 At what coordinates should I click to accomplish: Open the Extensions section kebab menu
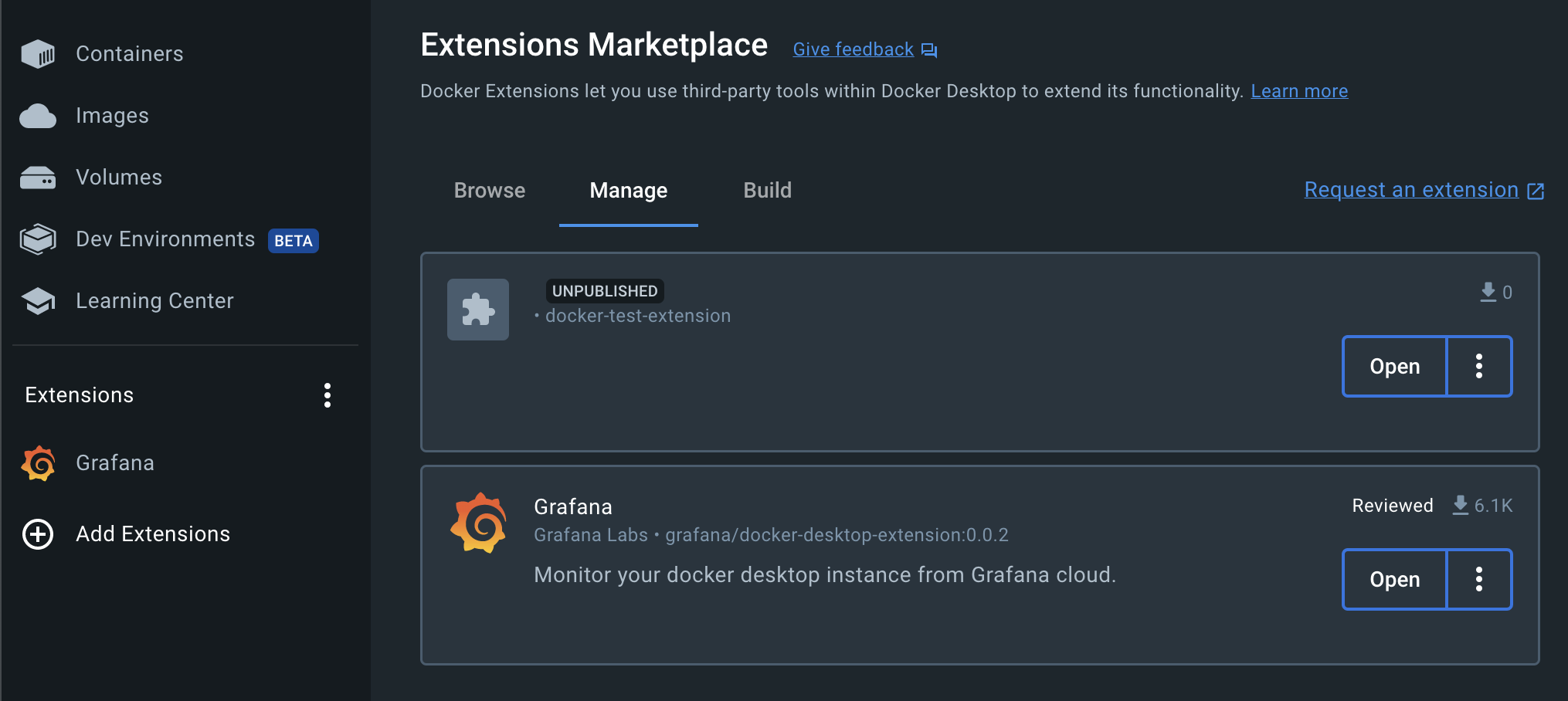click(328, 395)
